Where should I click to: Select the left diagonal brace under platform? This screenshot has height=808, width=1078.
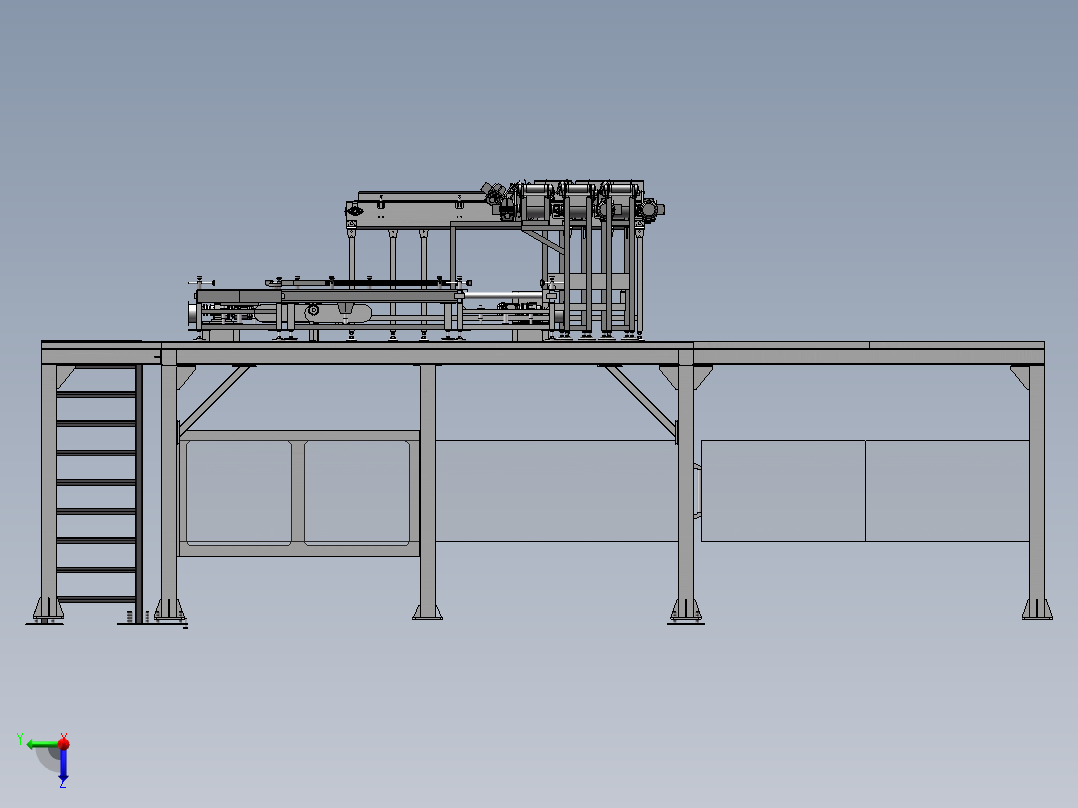click(214, 400)
